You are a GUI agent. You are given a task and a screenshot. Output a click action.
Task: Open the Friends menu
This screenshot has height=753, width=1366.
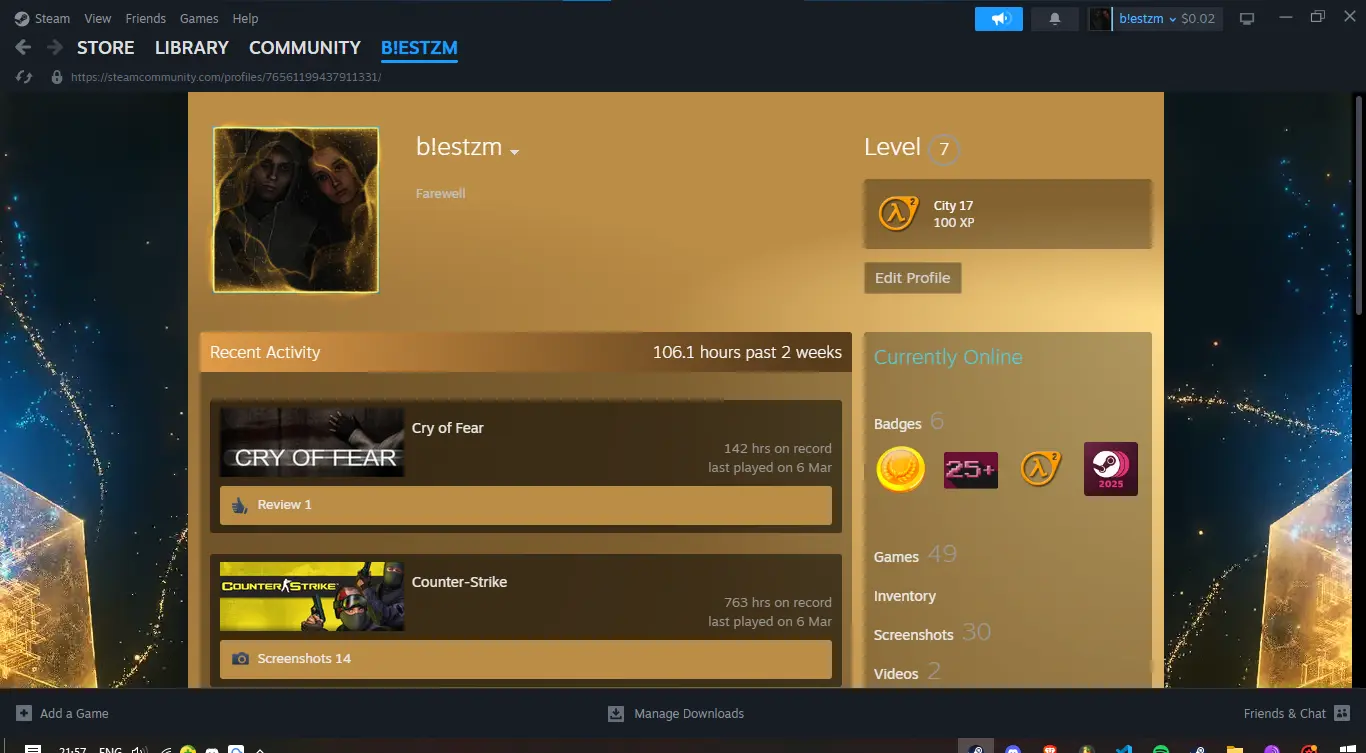pos(146,18)
